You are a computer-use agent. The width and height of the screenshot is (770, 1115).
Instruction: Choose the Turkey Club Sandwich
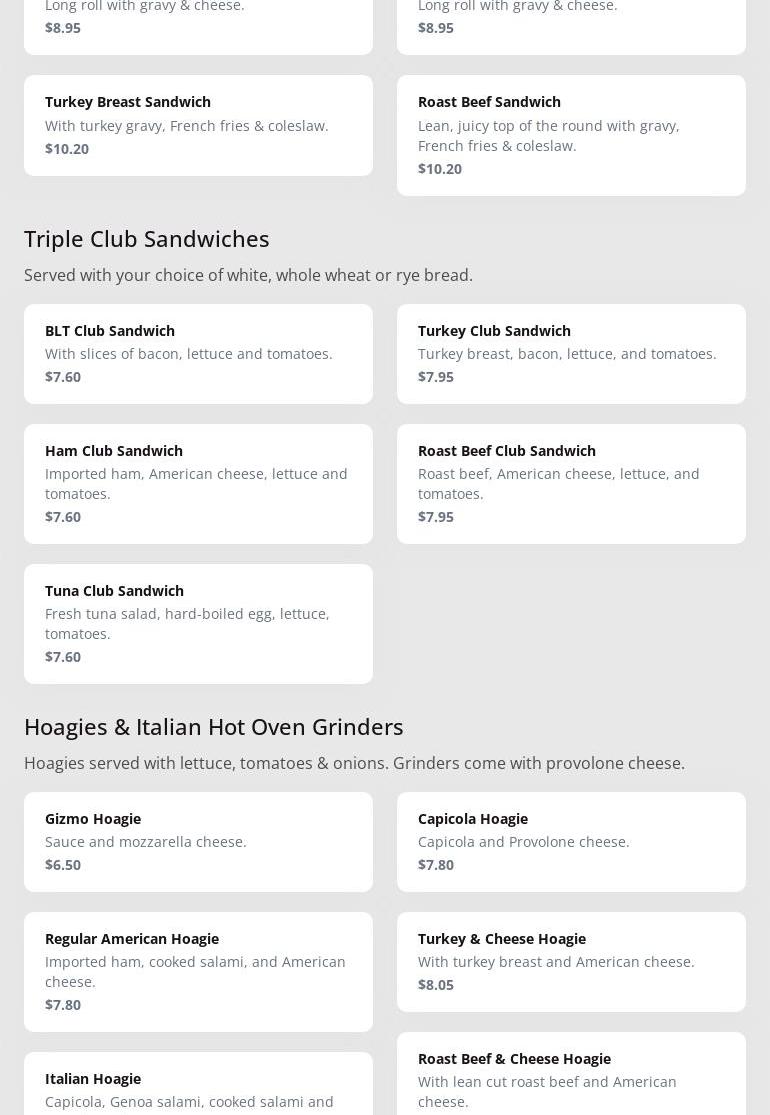[571, 353]
